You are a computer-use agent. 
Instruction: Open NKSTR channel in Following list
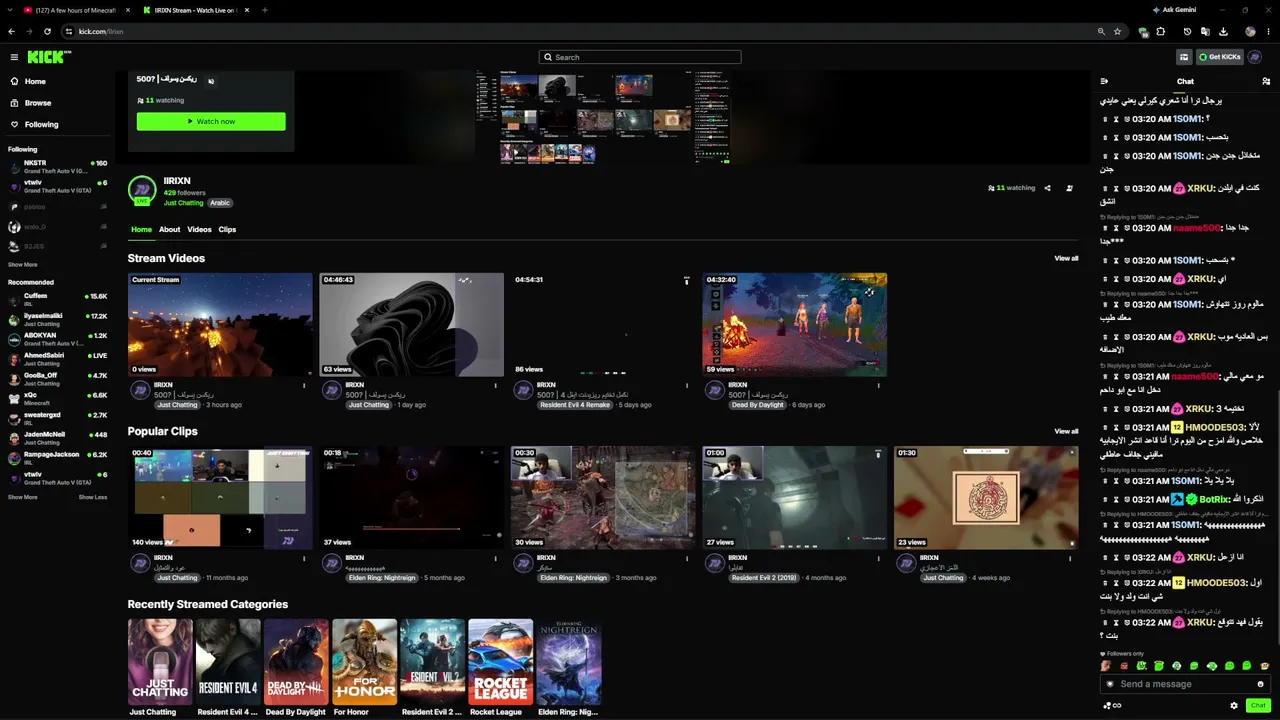tap(58, 166)
